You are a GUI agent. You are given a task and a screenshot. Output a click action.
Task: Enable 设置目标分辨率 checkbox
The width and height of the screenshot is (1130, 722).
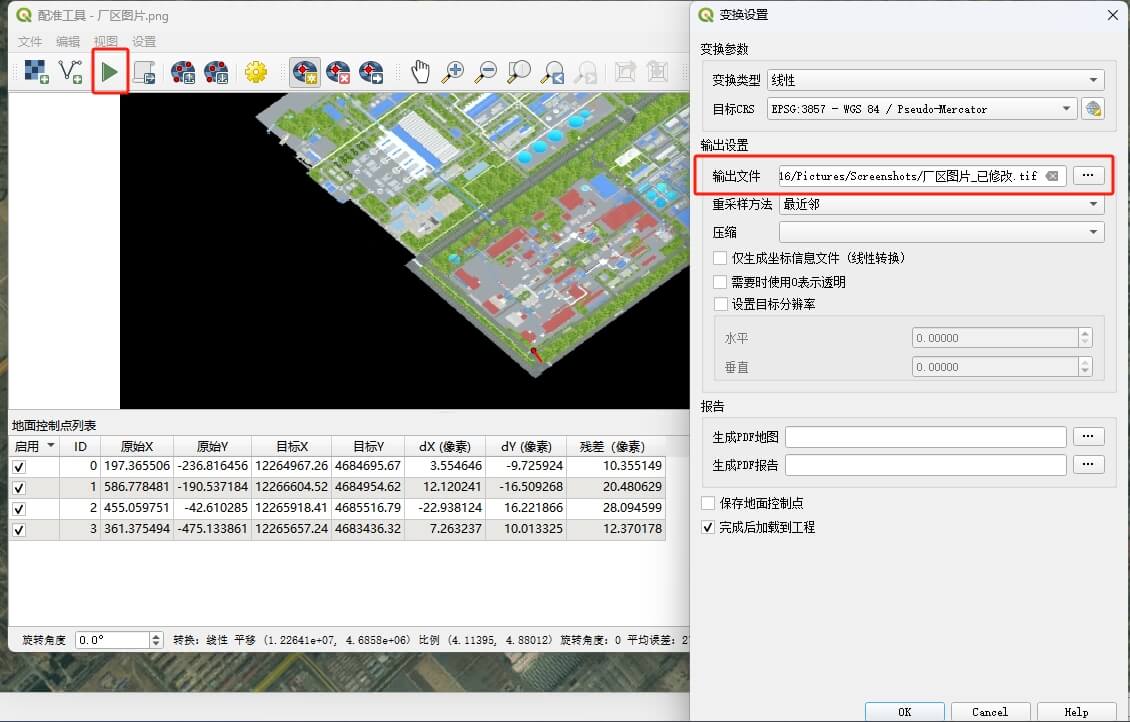tap(720, 304)
